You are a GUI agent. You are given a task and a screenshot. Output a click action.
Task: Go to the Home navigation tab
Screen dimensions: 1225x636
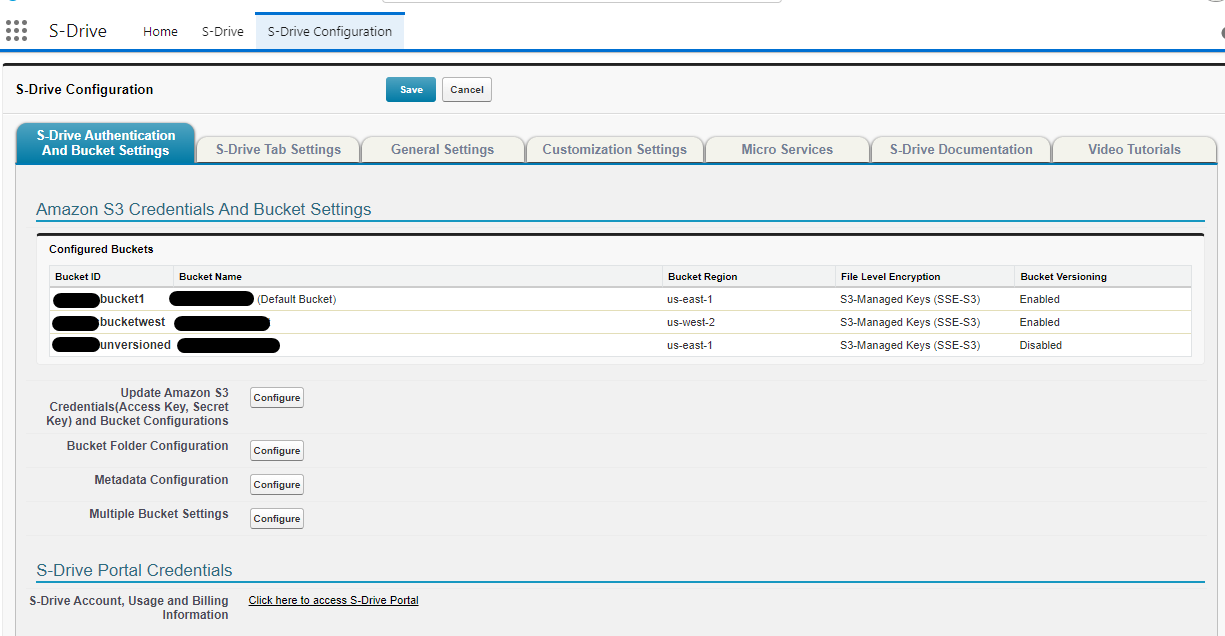[x=160, y=31]
